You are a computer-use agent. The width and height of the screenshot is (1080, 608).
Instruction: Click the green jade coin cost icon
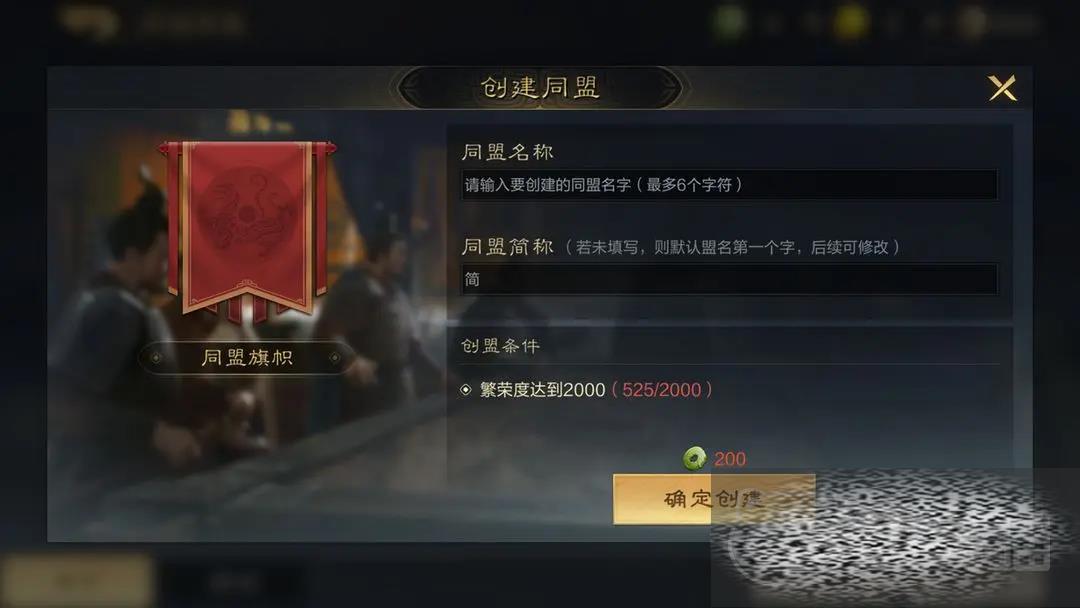click(694, 458)
